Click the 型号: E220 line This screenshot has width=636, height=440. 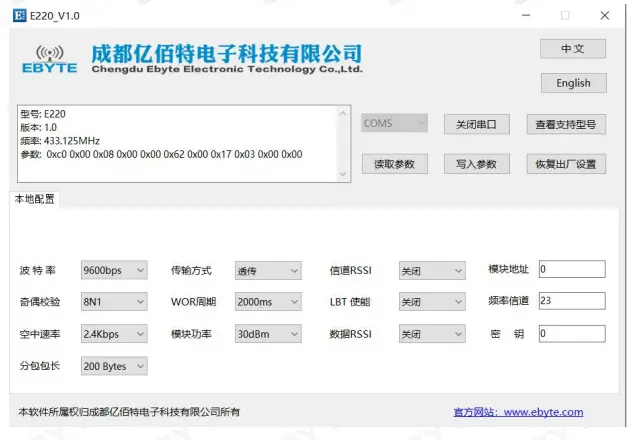point(43,114)
